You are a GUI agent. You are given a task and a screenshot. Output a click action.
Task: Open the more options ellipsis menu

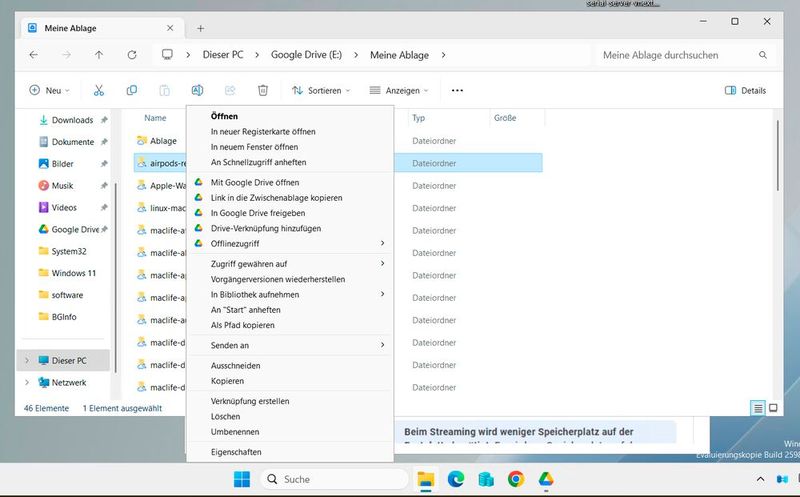(457, 90)
